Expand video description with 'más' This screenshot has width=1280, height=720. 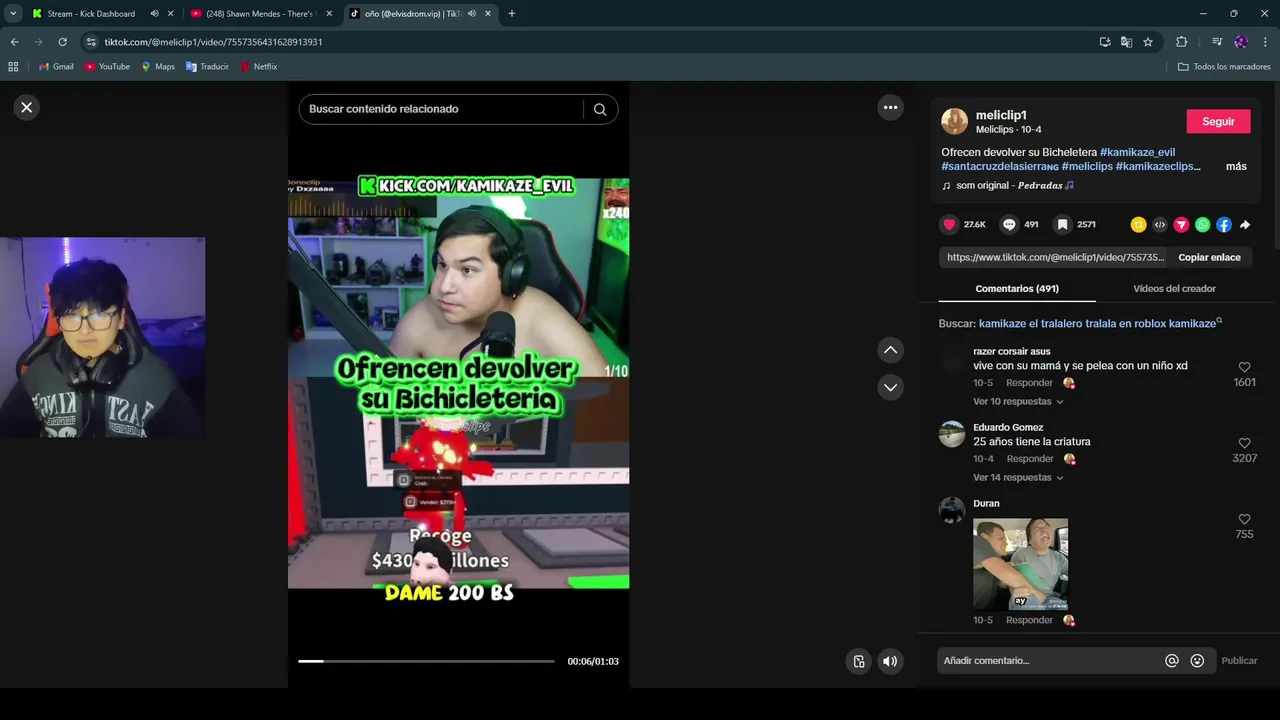(1236, 166)
